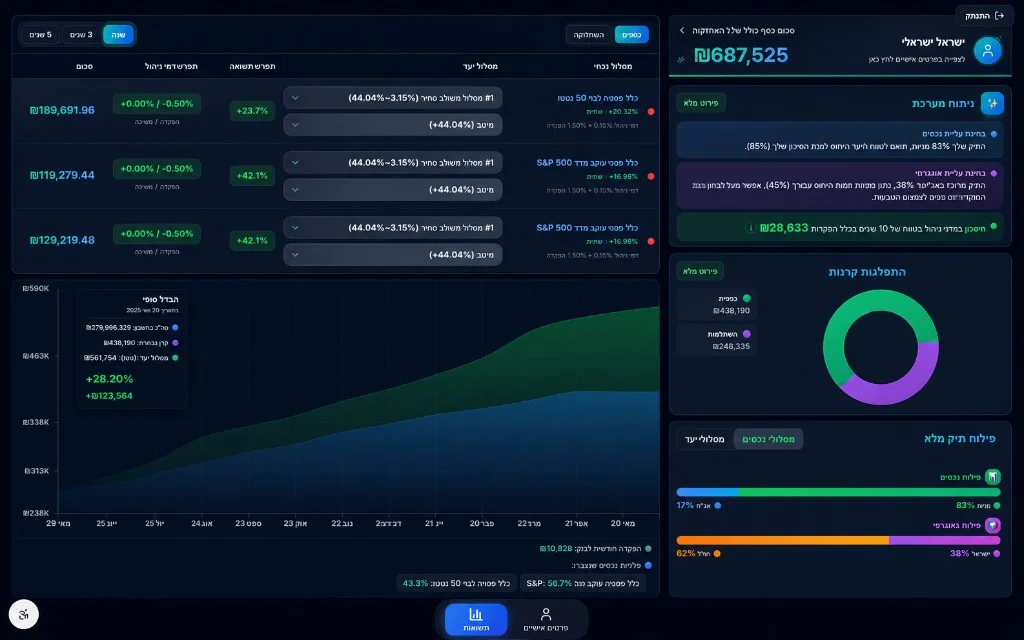Switch the time range to 5 שנים

(40, 35)
